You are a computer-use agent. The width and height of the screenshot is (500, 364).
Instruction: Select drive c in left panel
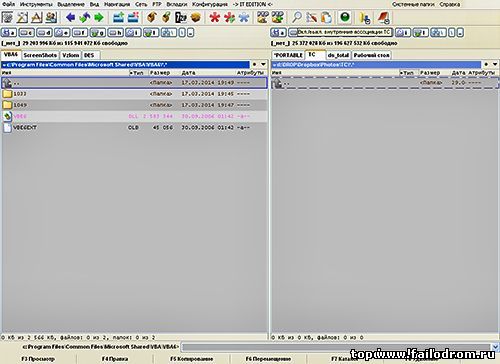(27, 33)
